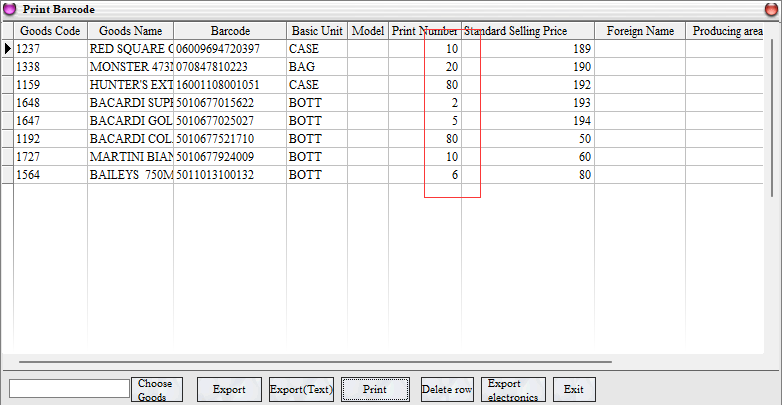782x405 pixels.
Task: Click the Delete row button
Action: coord(447,389)
